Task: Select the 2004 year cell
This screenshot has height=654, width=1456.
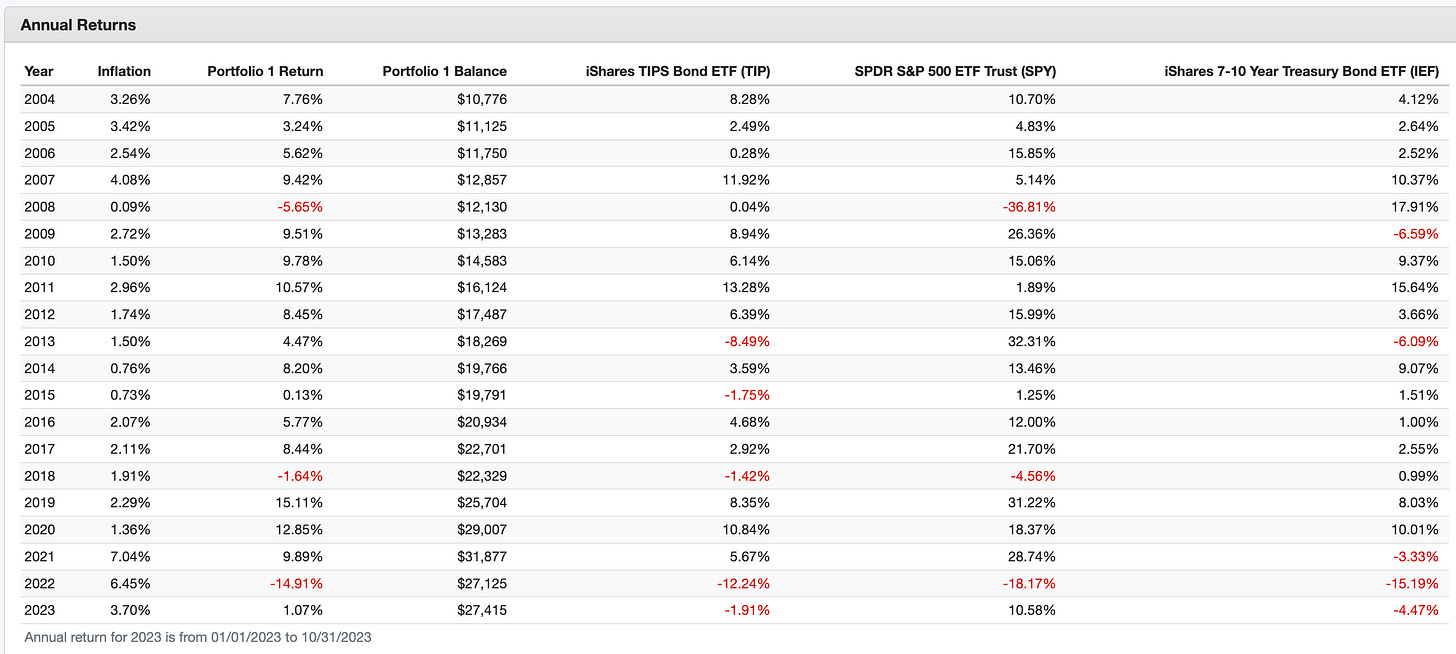Action: [39, 99]
